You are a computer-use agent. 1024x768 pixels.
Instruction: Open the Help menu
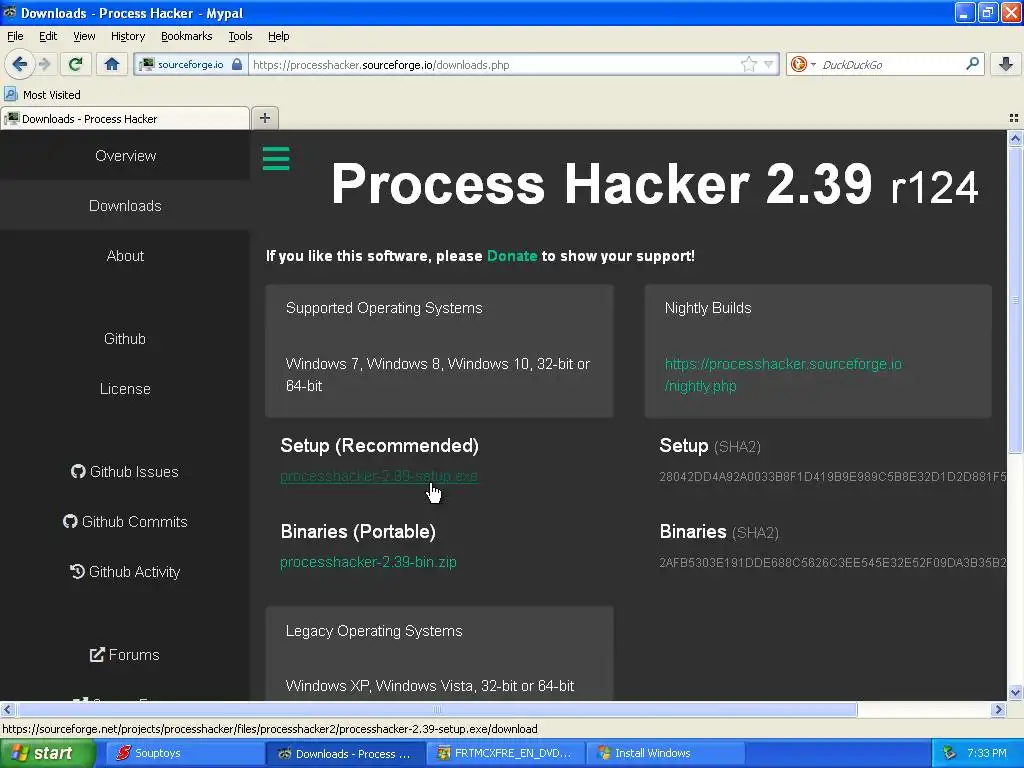pyautogui.click(x=278, y=36)
